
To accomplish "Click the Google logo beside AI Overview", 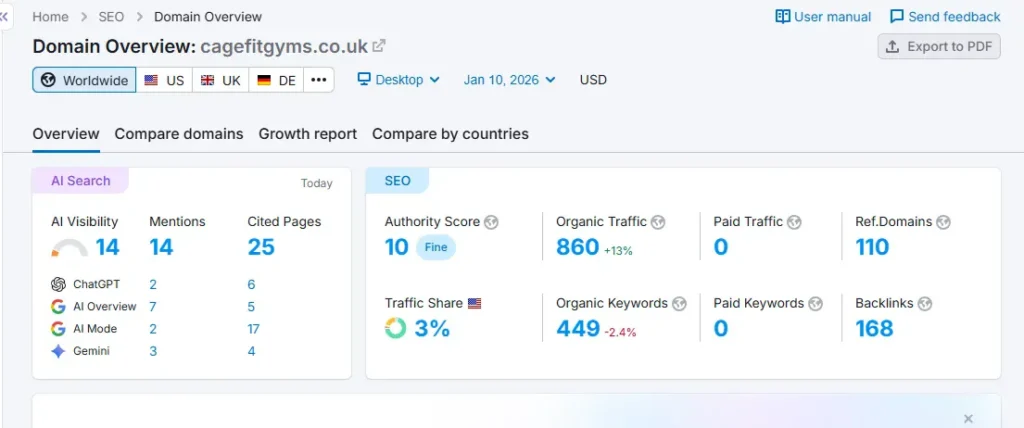I will (x=59, y=306).
